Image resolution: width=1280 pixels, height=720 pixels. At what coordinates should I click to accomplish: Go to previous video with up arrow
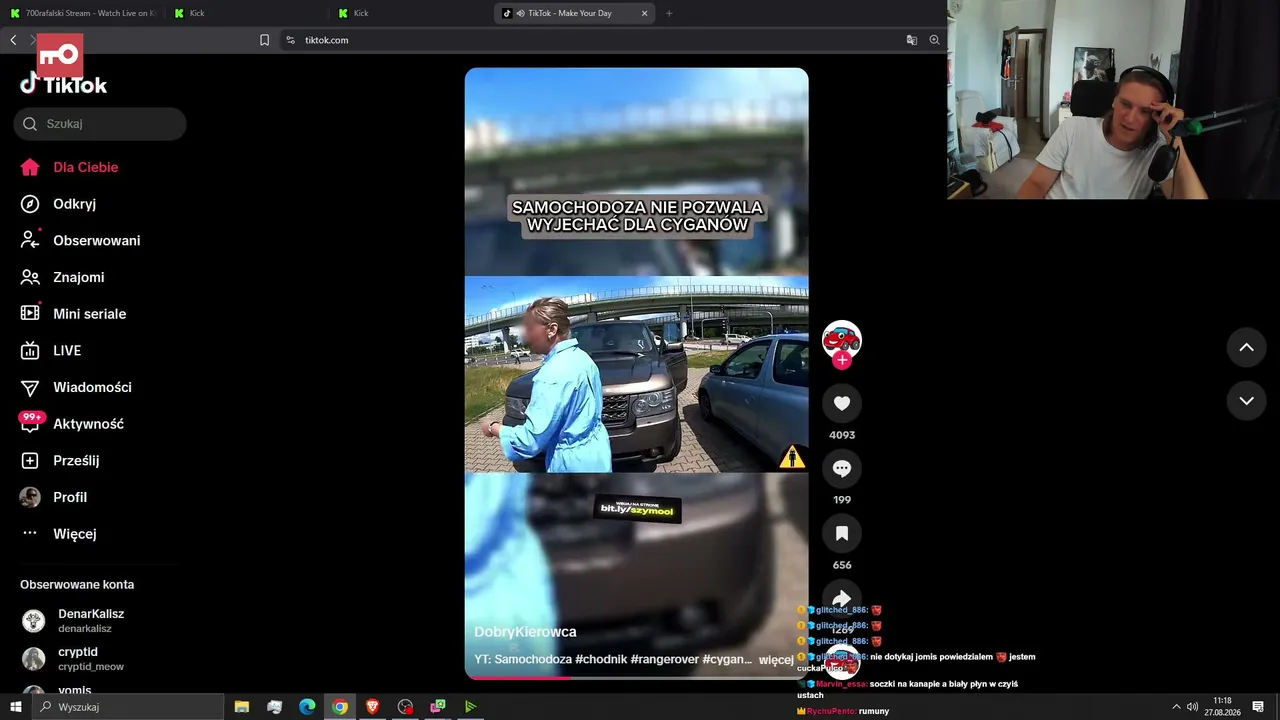tap(1246, 347)
